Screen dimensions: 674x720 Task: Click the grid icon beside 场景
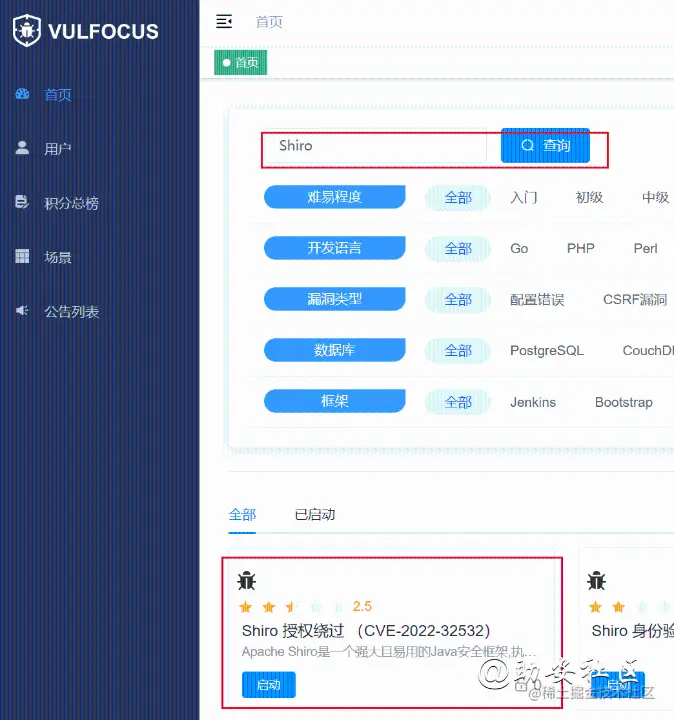tap(22, 256)
